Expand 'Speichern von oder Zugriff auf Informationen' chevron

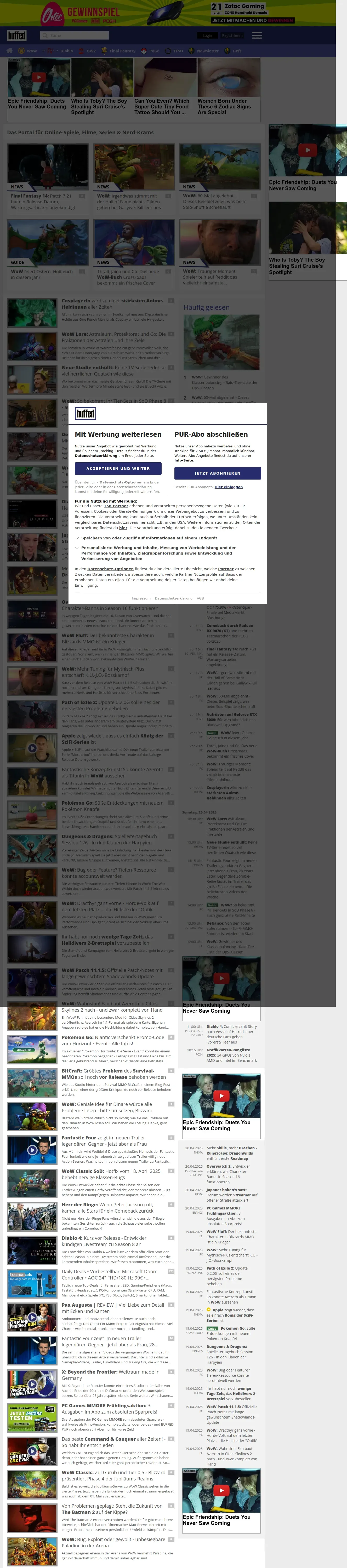(x=77, y=538)
